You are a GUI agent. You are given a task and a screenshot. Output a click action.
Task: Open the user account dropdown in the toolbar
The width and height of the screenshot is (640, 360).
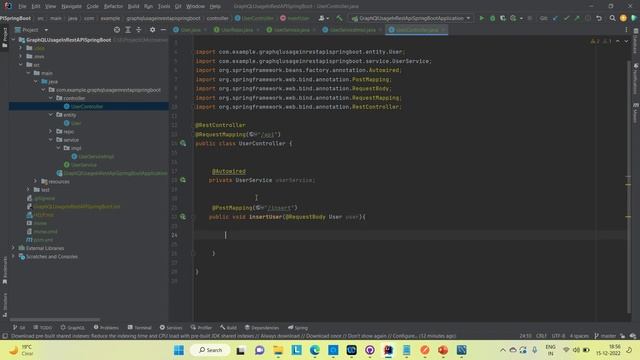(324, 18)
